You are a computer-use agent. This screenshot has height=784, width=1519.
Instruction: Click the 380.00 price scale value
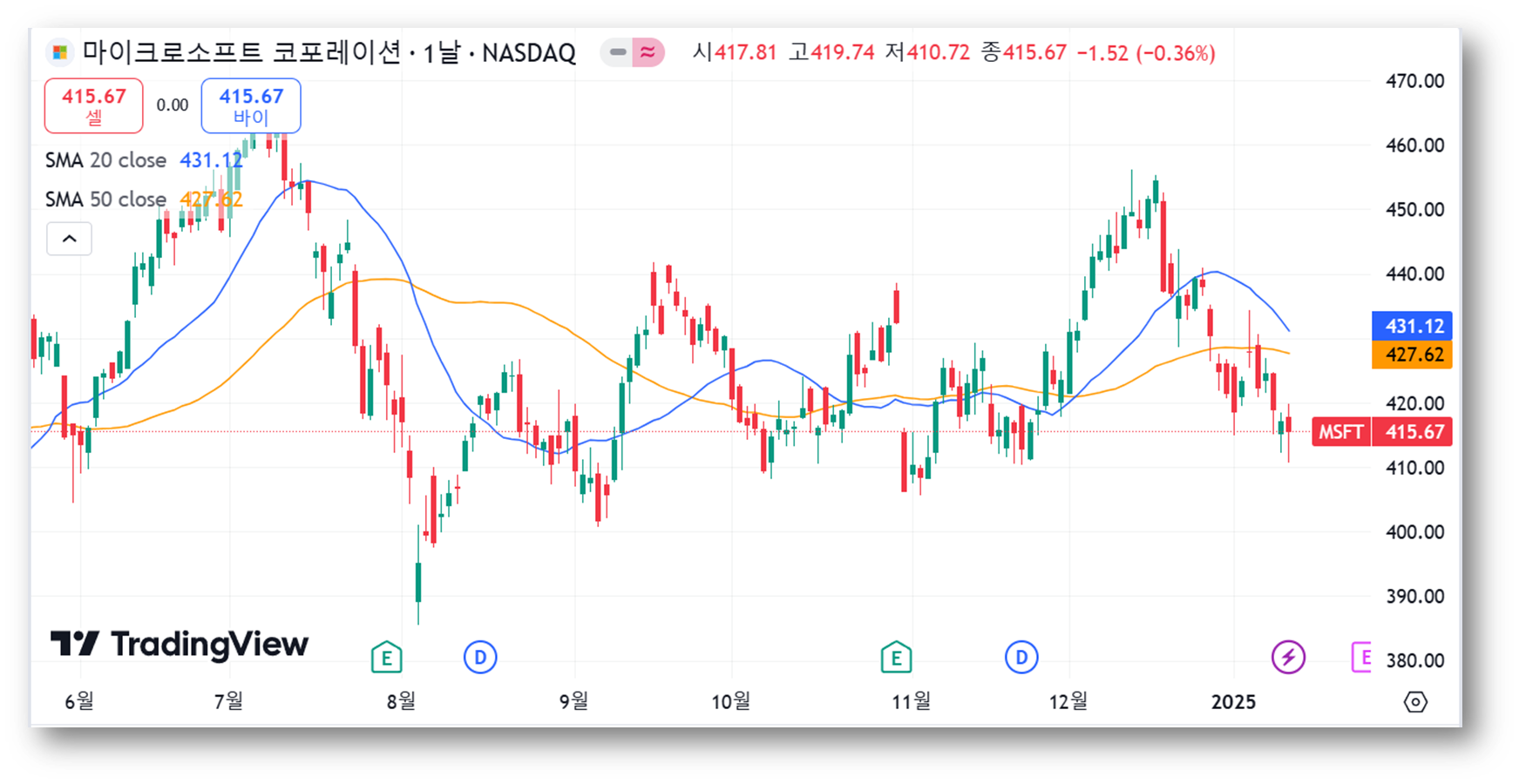pos(1415,661)
